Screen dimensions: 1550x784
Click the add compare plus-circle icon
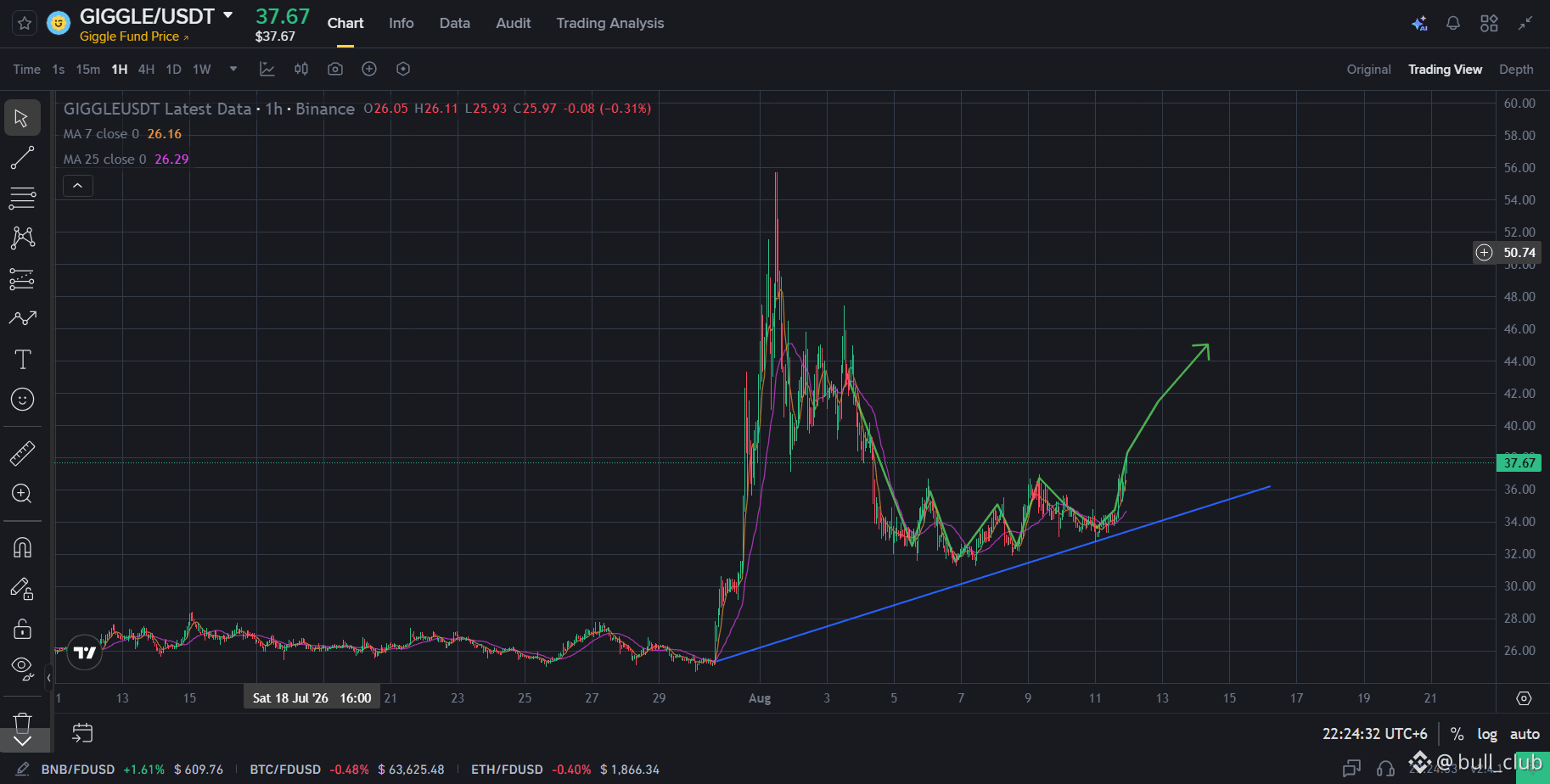(x=369, y=70)
